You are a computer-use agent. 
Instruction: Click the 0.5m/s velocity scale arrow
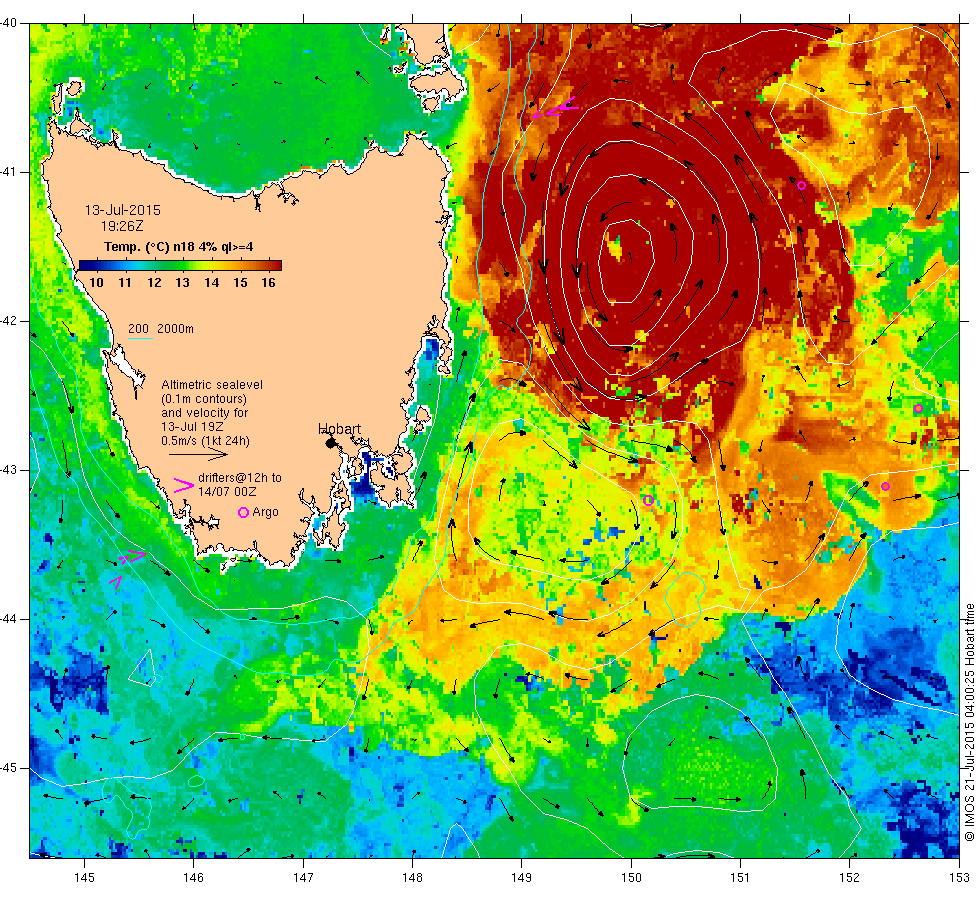[x=198, y=455]
